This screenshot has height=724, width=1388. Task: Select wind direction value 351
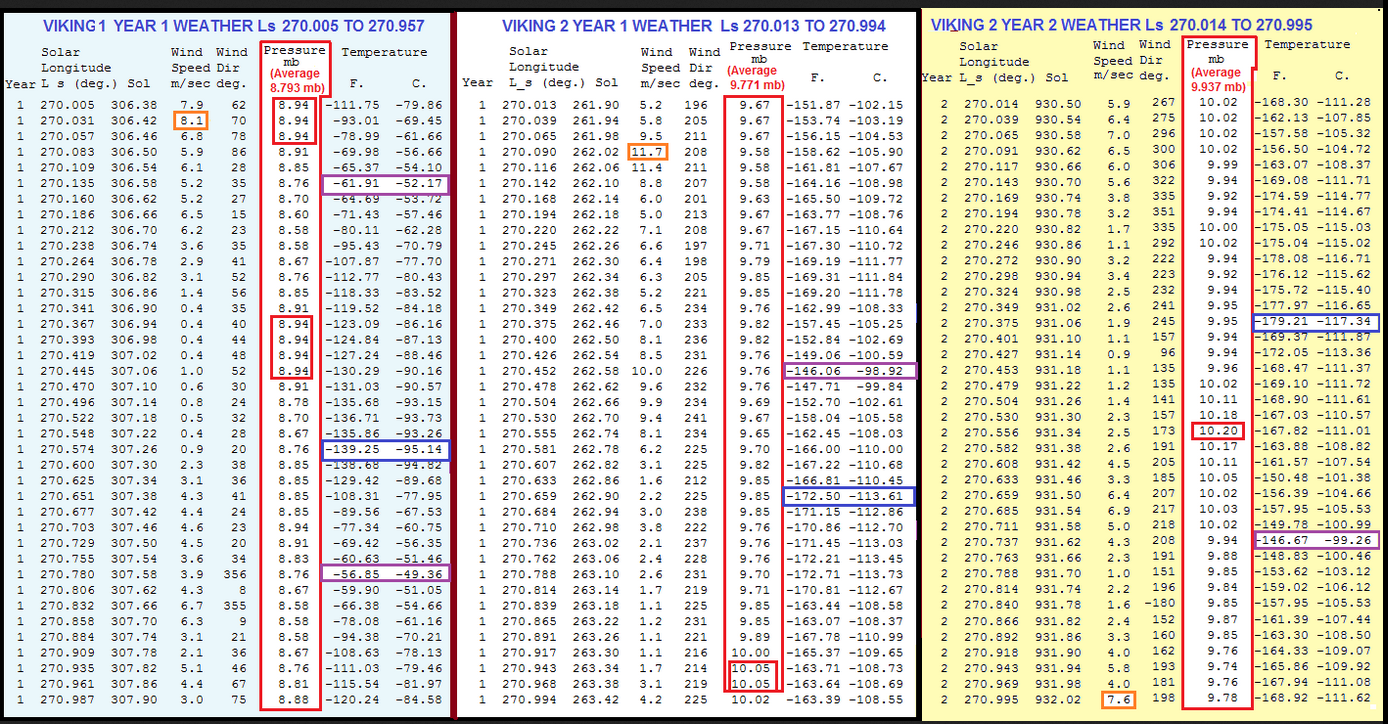[1165, 212]
